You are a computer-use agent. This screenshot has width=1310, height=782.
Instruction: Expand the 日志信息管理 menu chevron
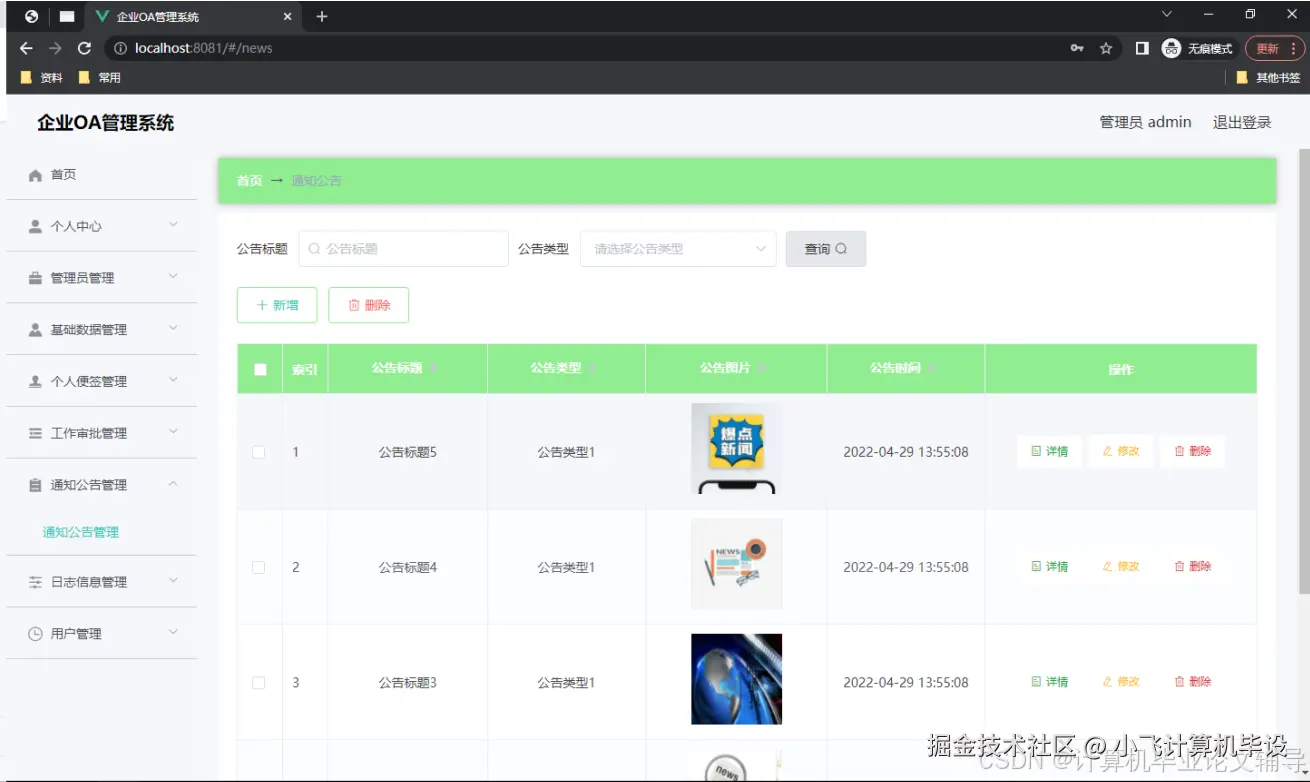(172, 580)
